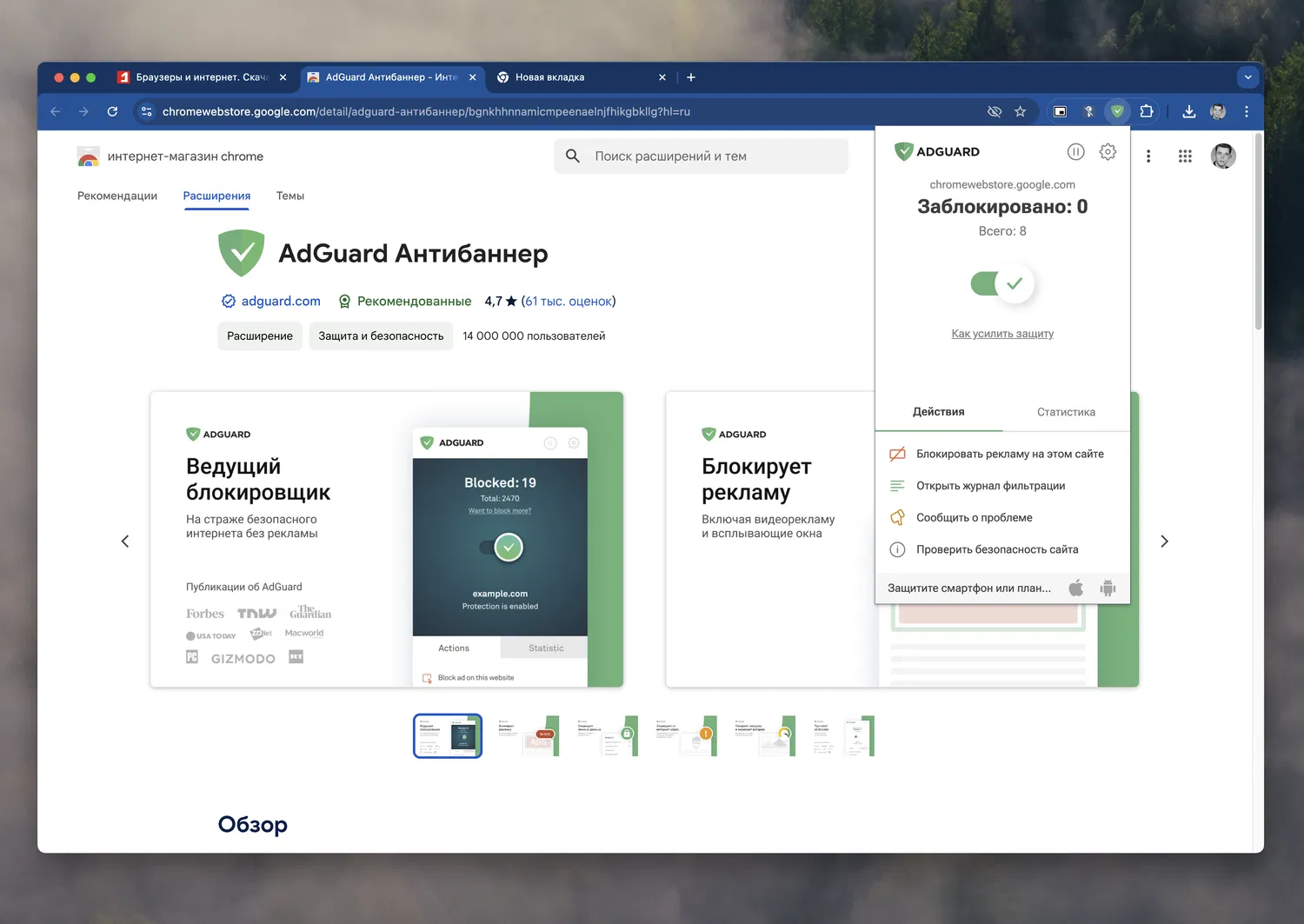This screenshot has height=924, width=1304.
Task: Click the Google account avatar on the page
Action: 1223,156
